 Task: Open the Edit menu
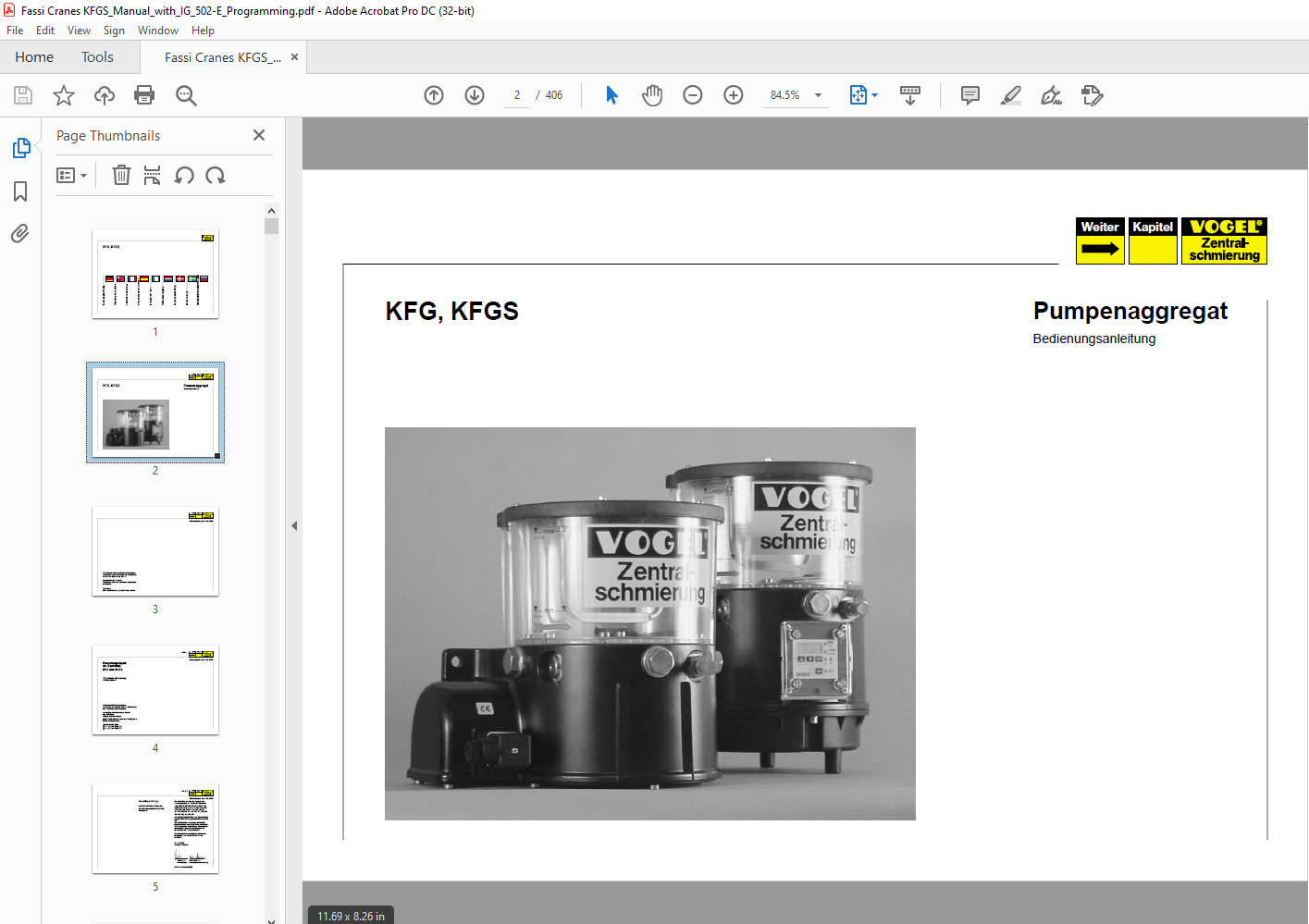point(45,31)
